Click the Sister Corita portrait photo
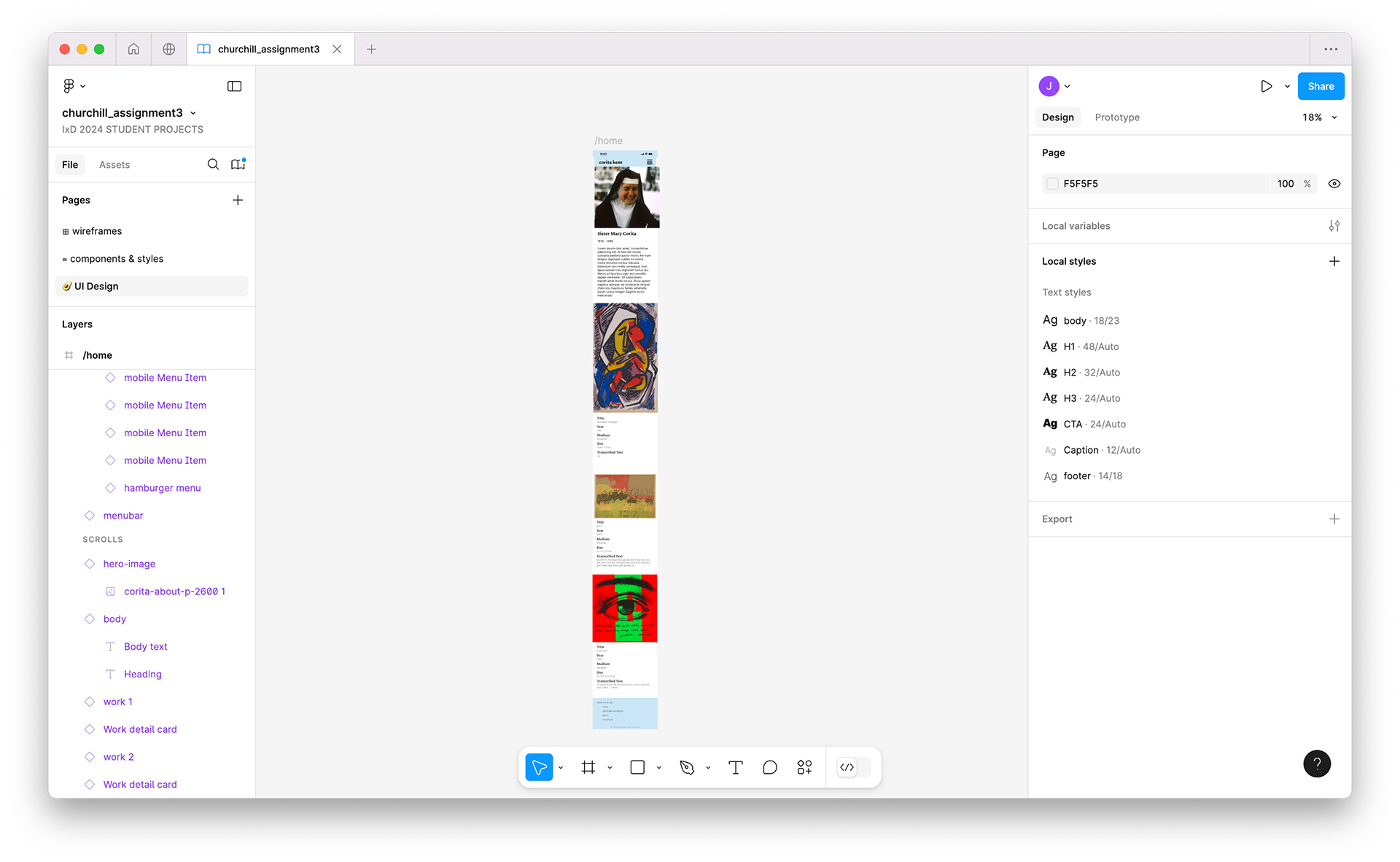Viewport: 1400px width, 862px height. pyautogui.click(x=626, y=197)
